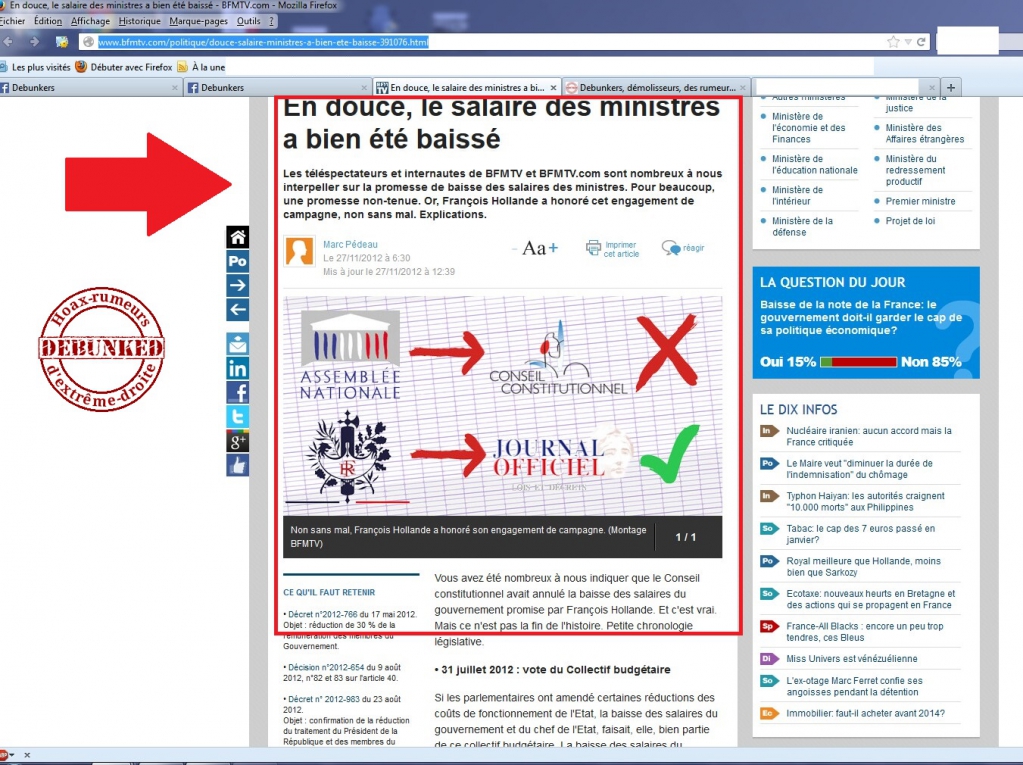Switch to the first Debunkers tab
The height and width of the screenshot is (765, 1023).
click(x=90, y=87)
